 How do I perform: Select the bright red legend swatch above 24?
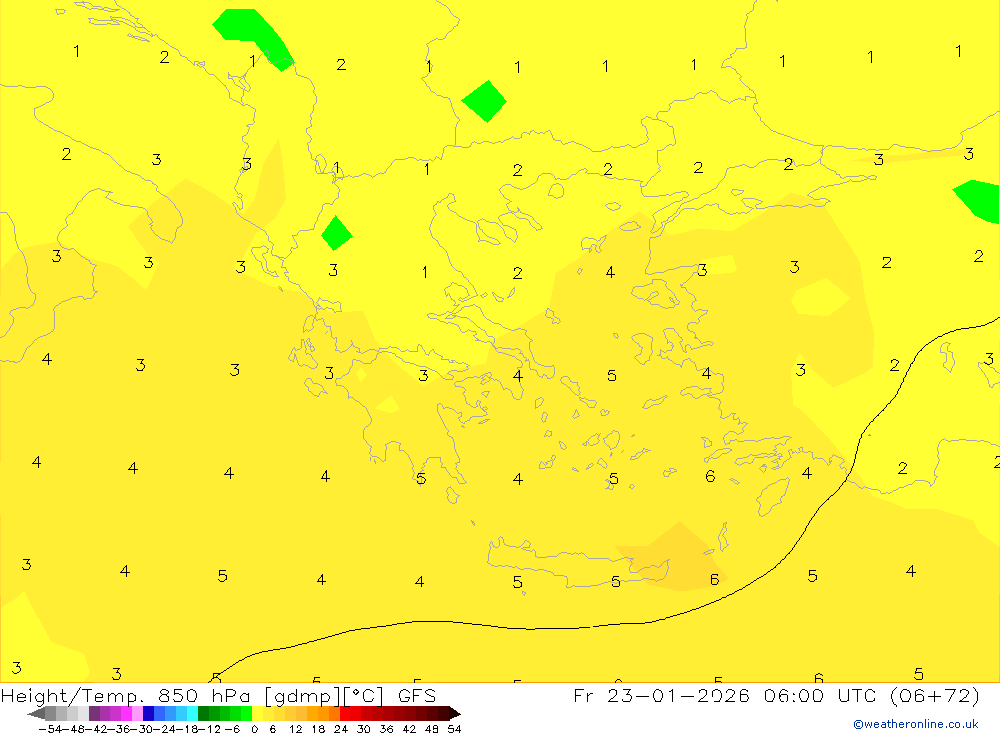345,713
